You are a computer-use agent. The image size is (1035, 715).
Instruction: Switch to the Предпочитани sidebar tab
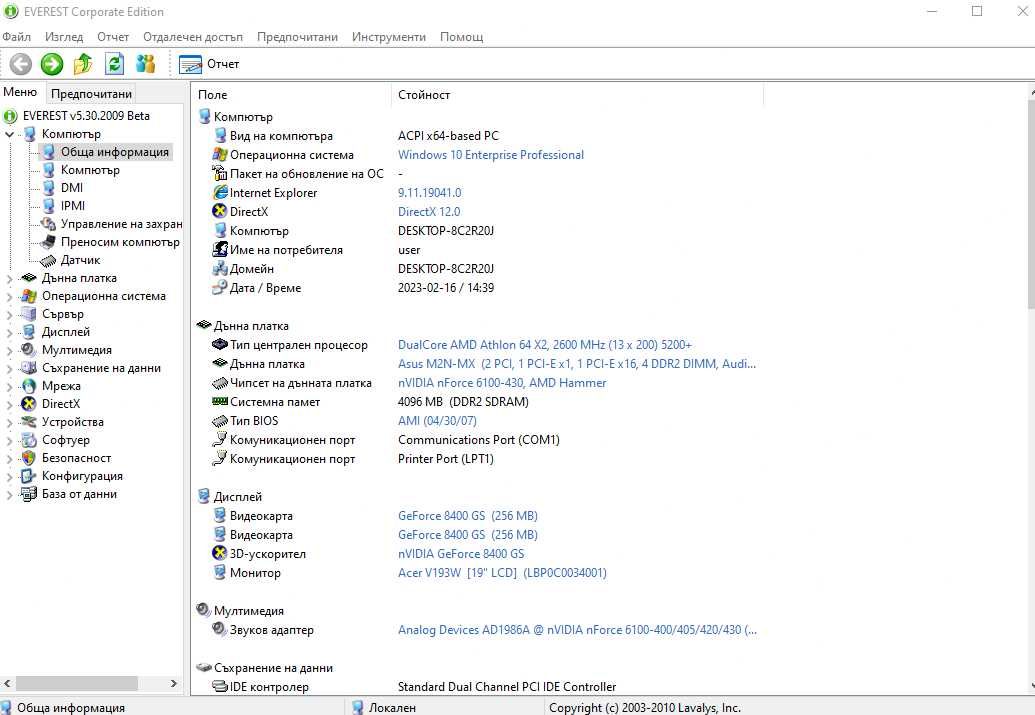pyautogui.click(x=91, y=94)
